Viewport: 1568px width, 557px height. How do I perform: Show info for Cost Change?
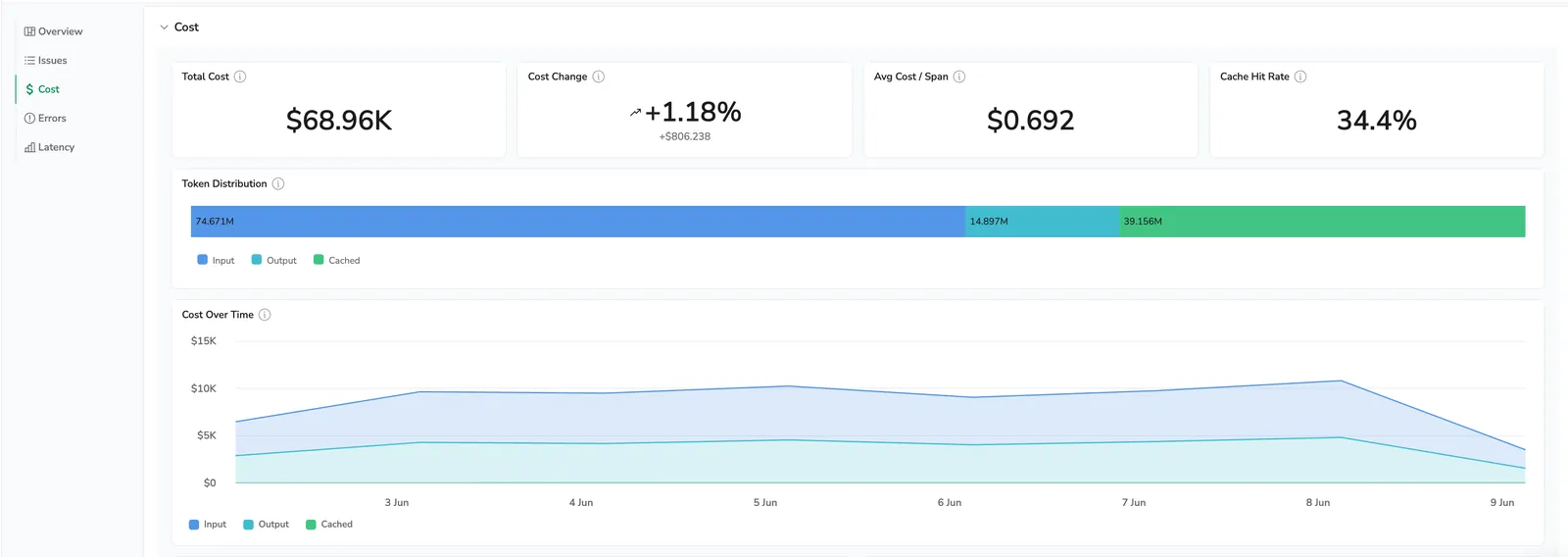click(599, 76)
